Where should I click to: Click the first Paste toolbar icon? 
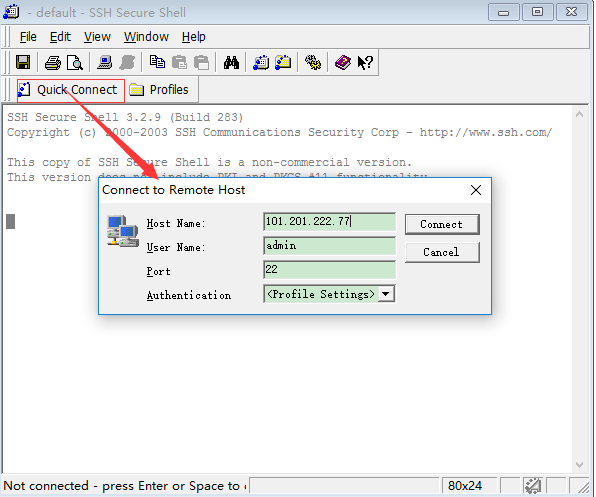coord(179,62)
